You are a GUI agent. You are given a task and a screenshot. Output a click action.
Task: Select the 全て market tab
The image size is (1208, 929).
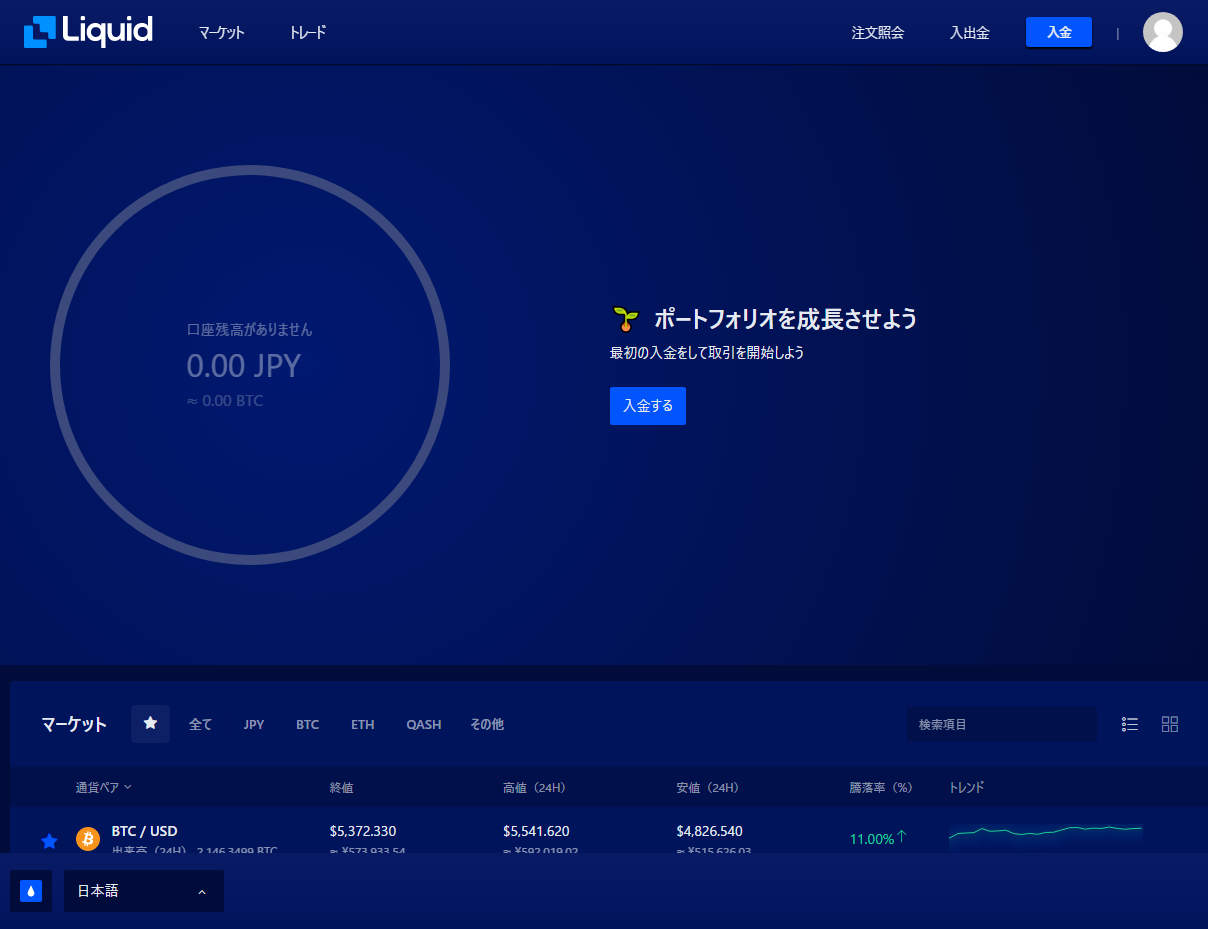click(201, 724)
